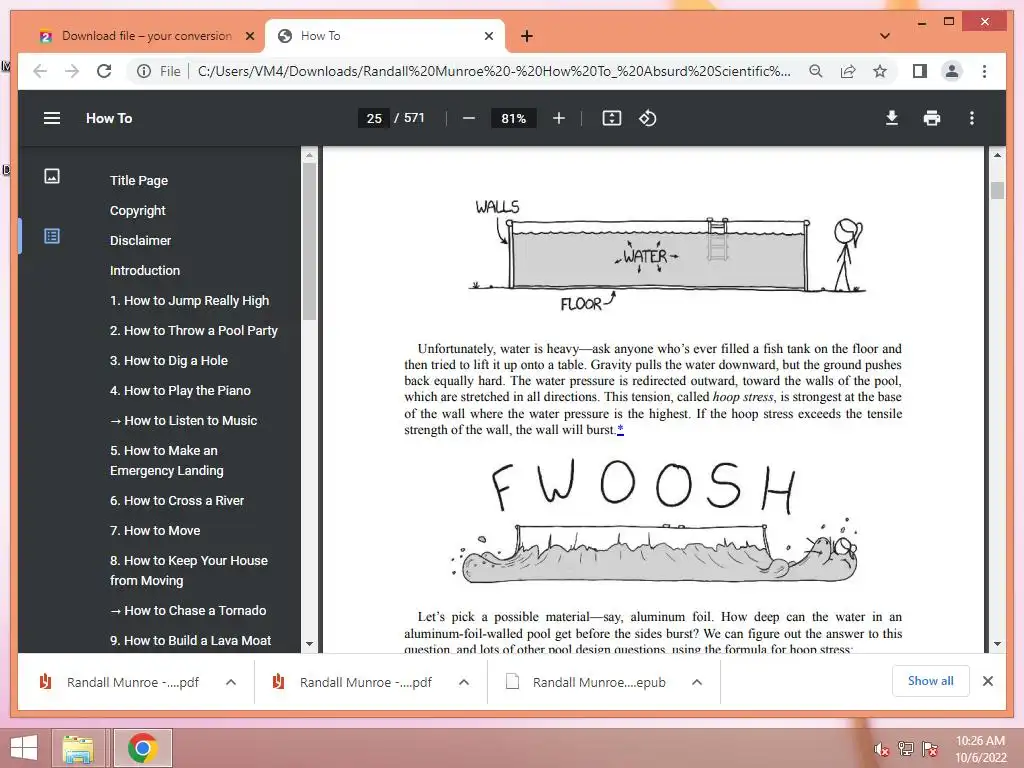
Task: Rotate the document counterclockwise
Action: pos(647,118)
